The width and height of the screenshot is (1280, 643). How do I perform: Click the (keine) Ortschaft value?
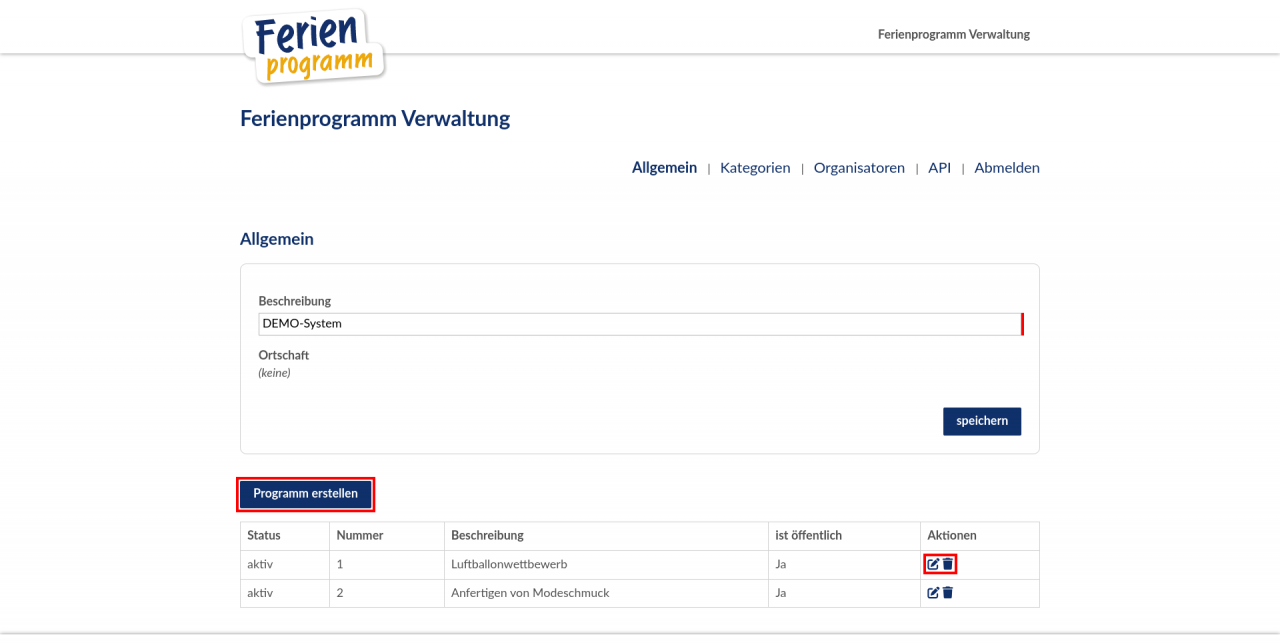click(x=274, y=373)
